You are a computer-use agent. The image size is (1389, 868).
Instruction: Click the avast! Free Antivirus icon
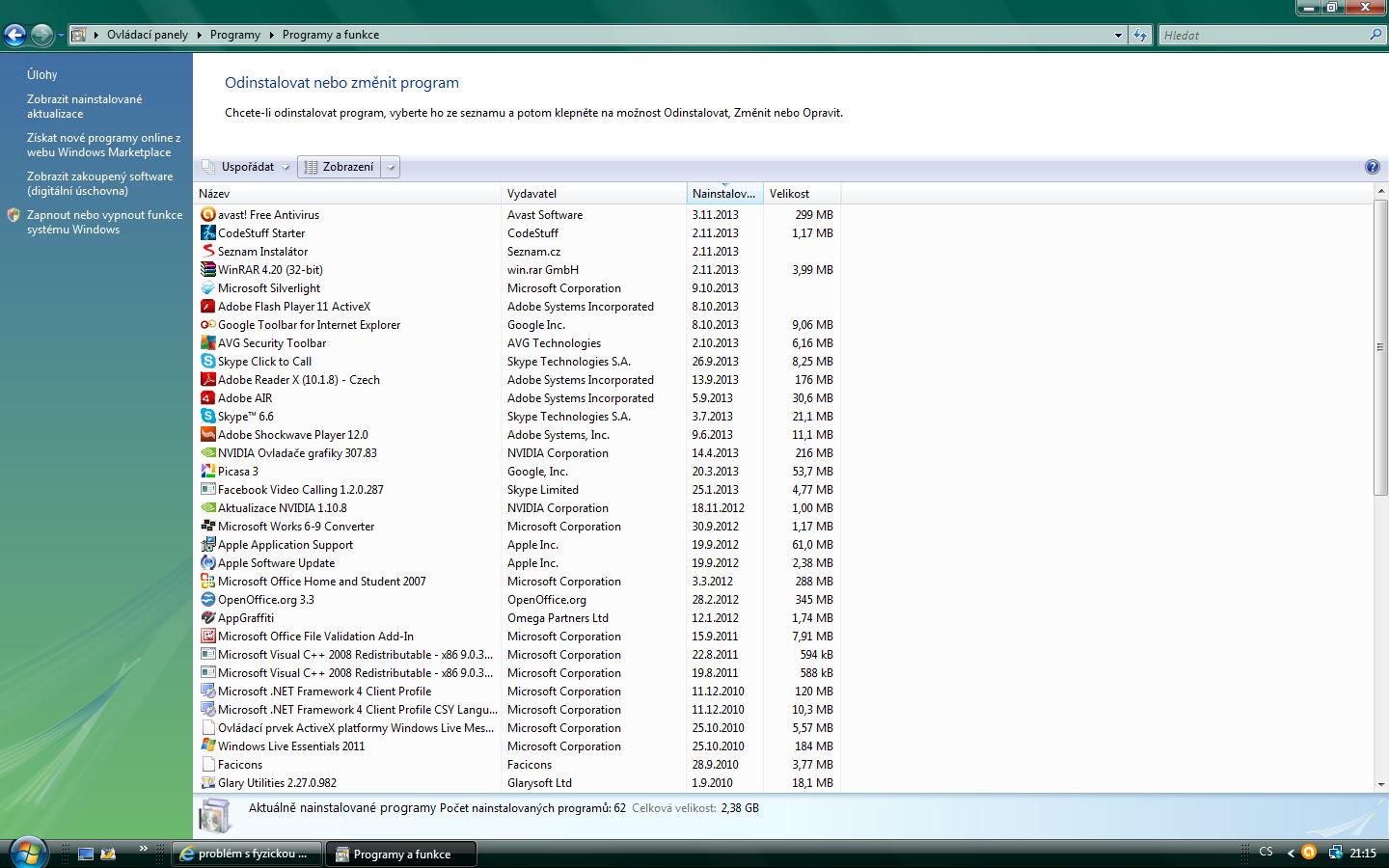tap(207, 215)
